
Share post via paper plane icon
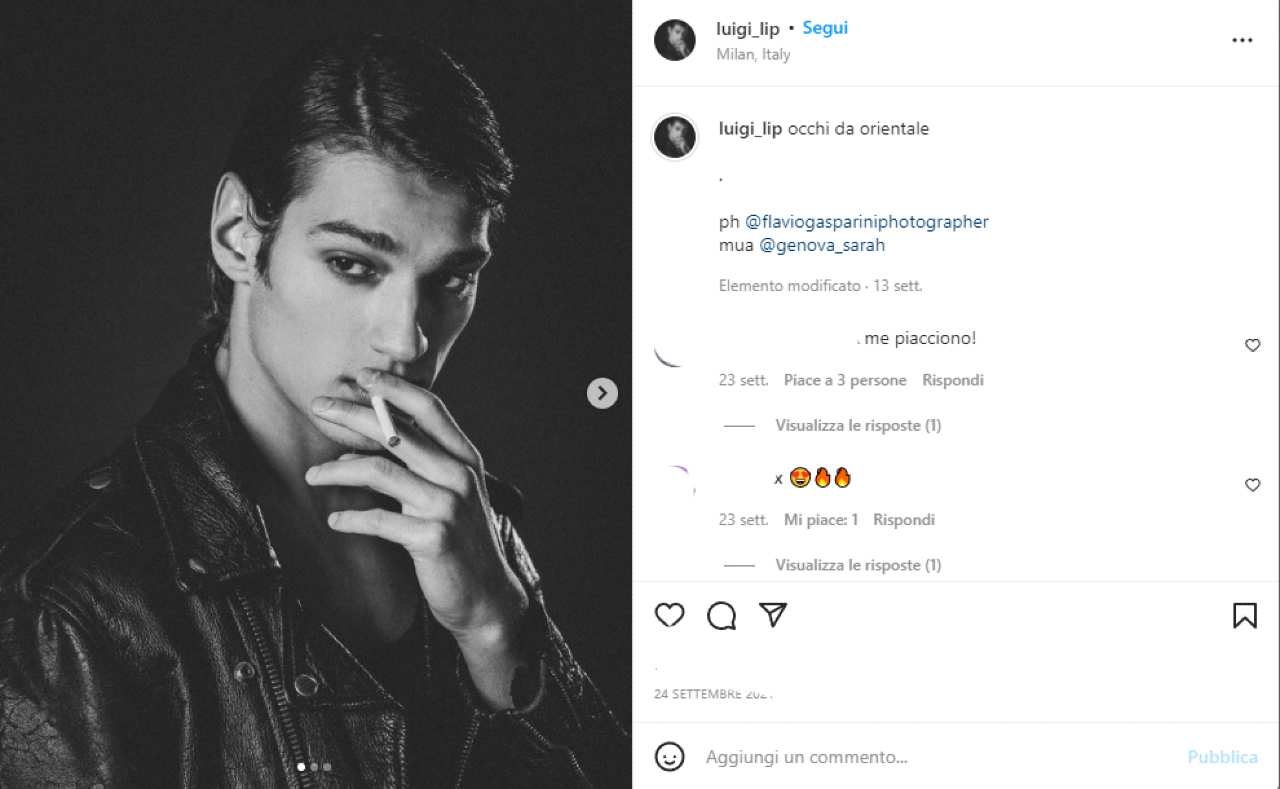(x=773, y=615)
